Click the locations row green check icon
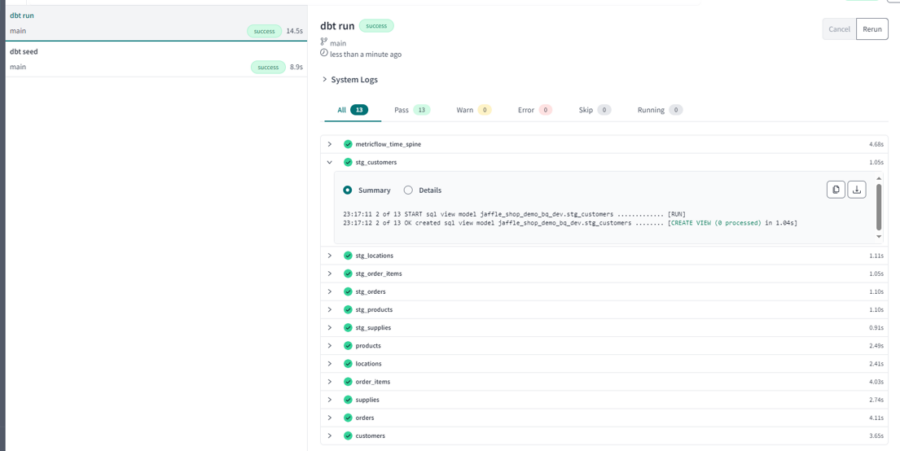Viewport: 900px width, 451px height. coord(348,364)
